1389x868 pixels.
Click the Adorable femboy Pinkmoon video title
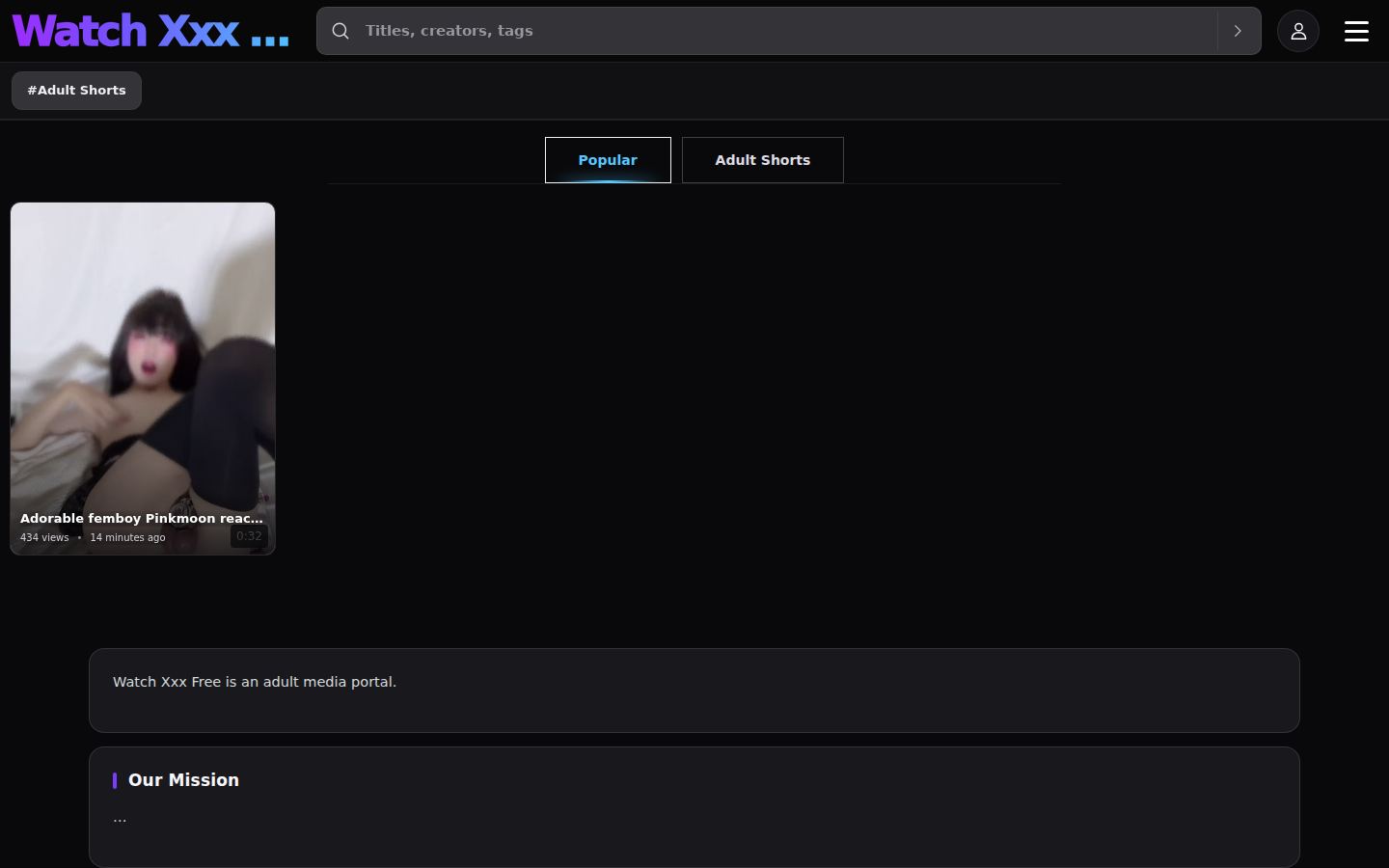coord(142,518)
